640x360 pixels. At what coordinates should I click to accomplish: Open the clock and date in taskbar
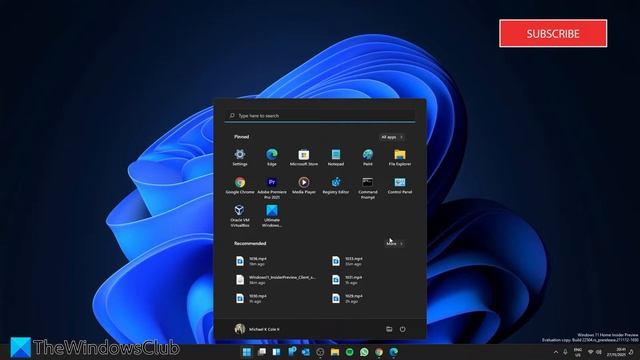[617, 352]
